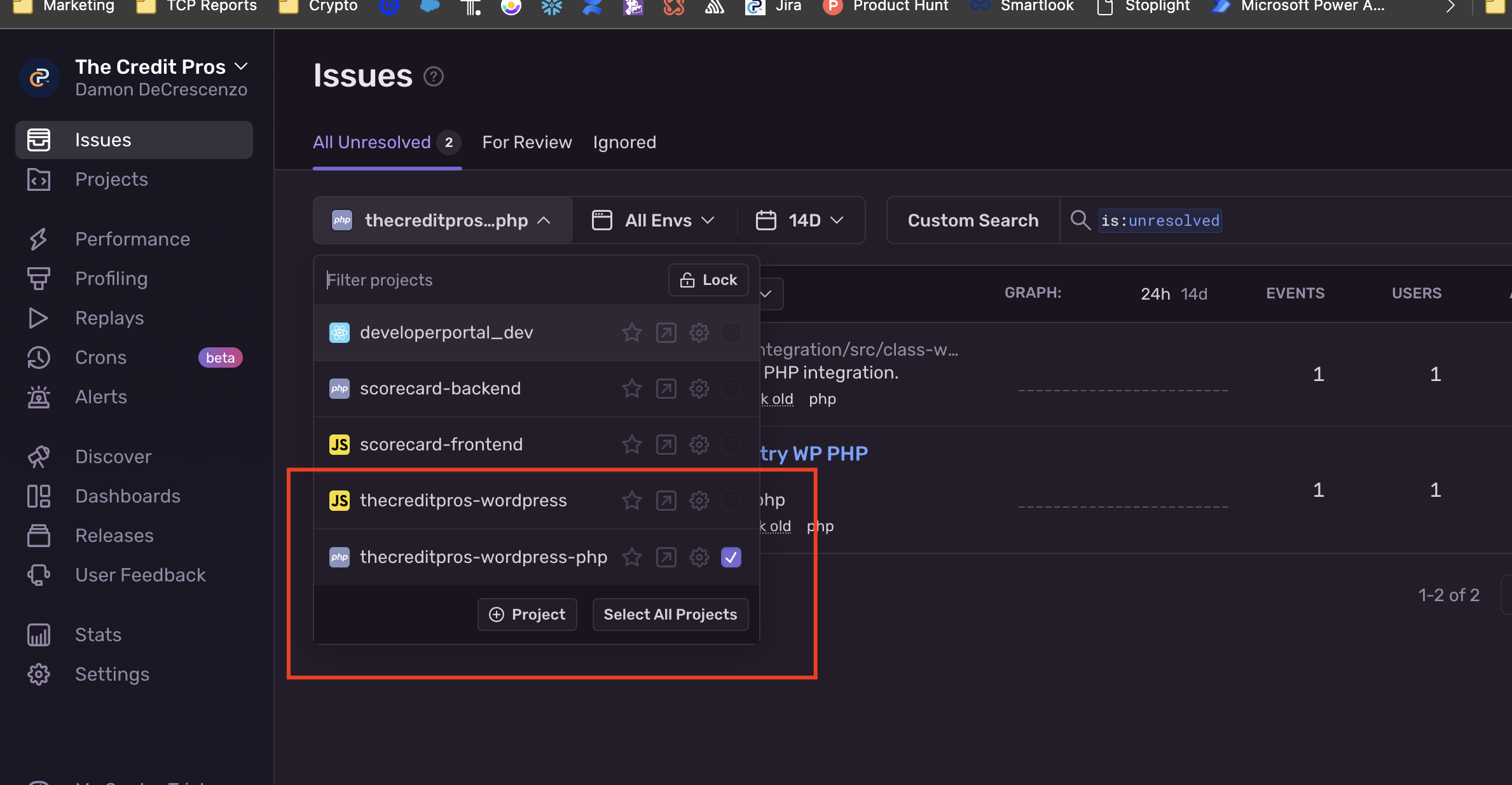
Task: Go to Discover in sidebar
Action: pos(134,457)
